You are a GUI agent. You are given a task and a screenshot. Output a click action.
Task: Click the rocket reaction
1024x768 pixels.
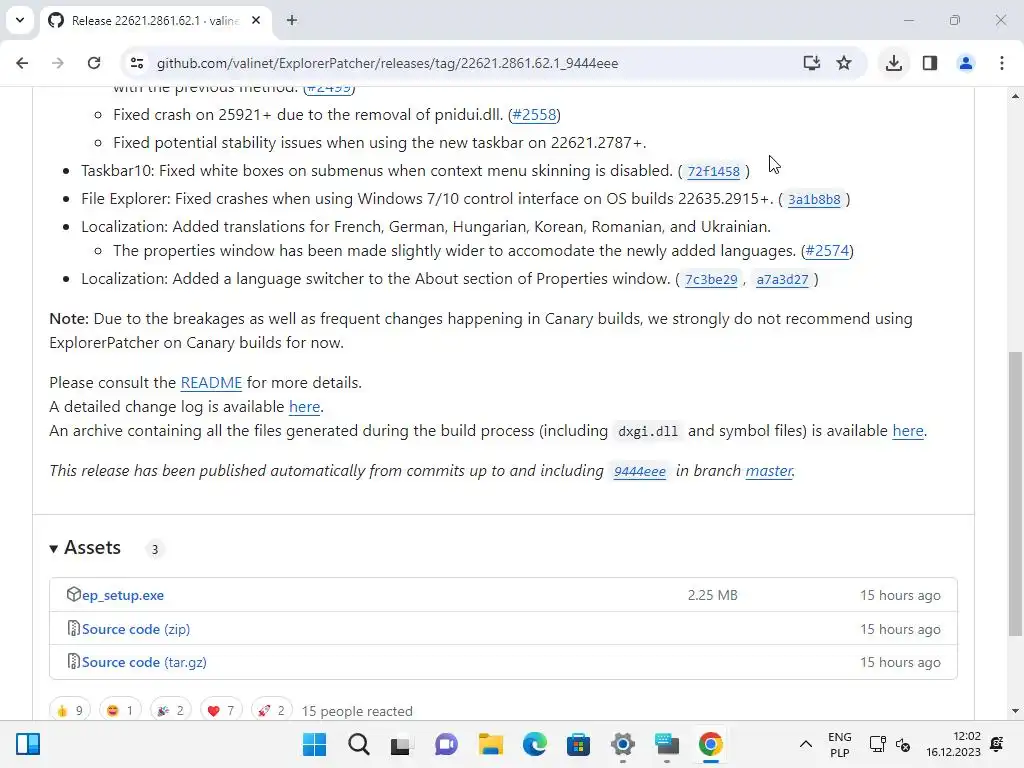point(271,711)
